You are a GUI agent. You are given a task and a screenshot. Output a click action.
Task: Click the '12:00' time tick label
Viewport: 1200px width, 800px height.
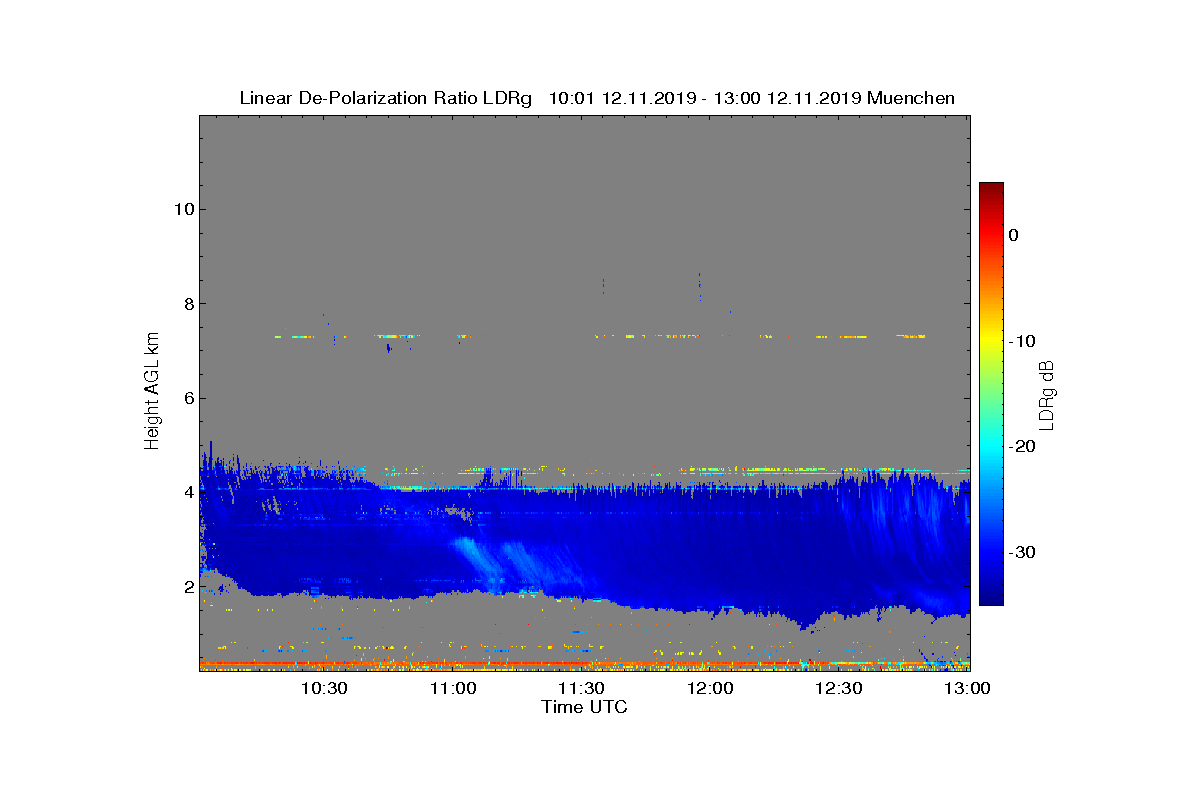pyautogui.click(x=710, y=688)
